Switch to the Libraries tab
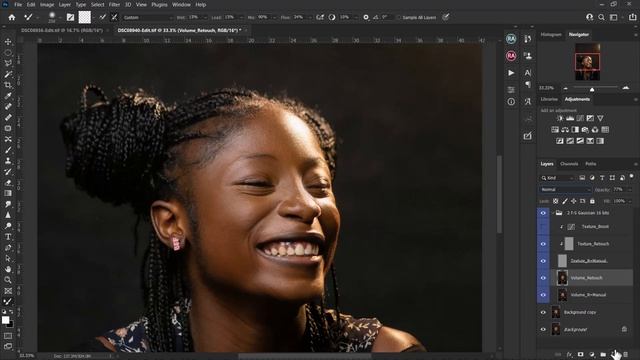640x360 pixels. point(549,99)
